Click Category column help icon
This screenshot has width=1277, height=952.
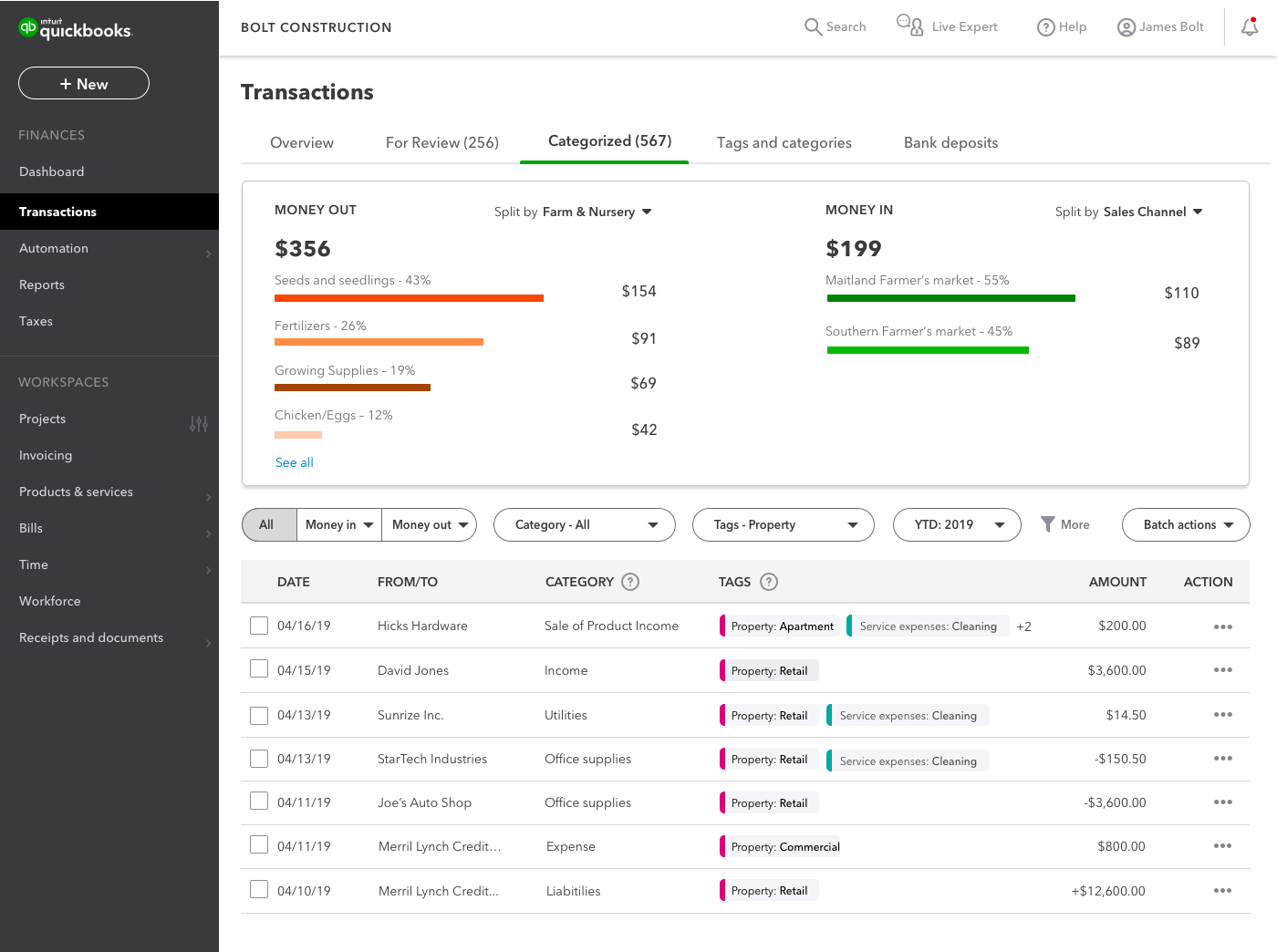(630, 582)
